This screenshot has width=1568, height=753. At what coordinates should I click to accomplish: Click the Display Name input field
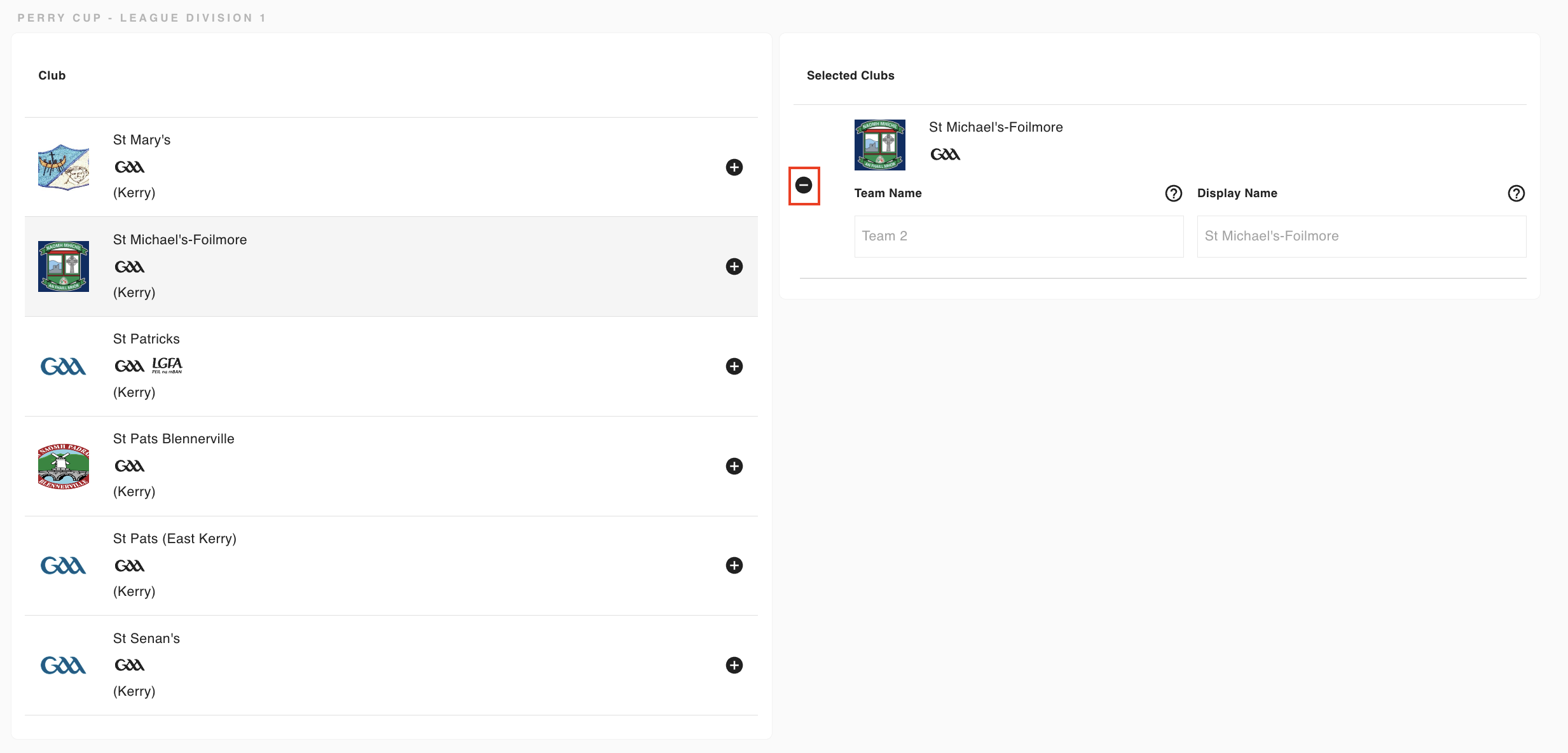pos(1361,237)
